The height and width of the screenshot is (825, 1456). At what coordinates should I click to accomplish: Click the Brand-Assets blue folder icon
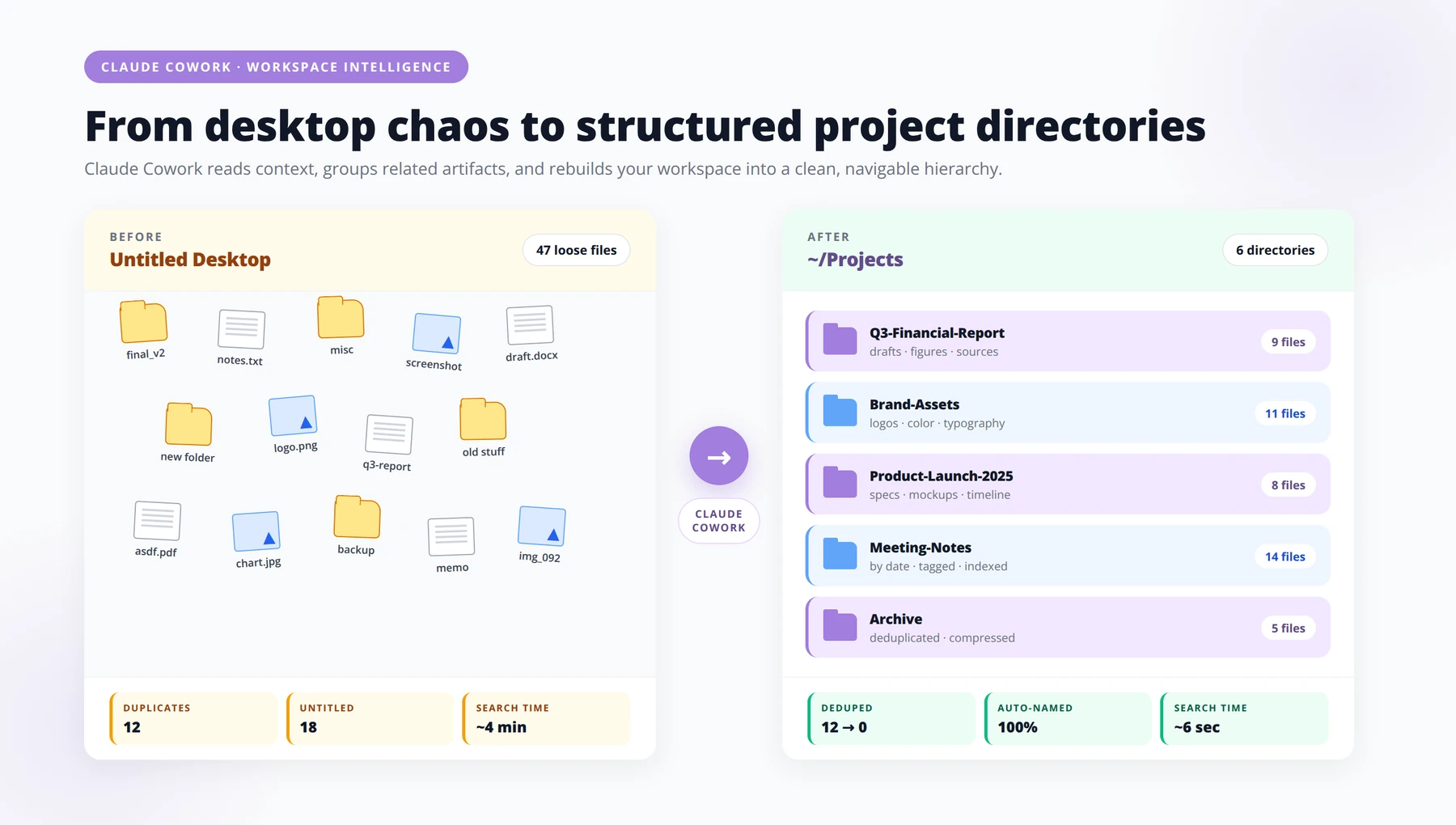[840, 412]
